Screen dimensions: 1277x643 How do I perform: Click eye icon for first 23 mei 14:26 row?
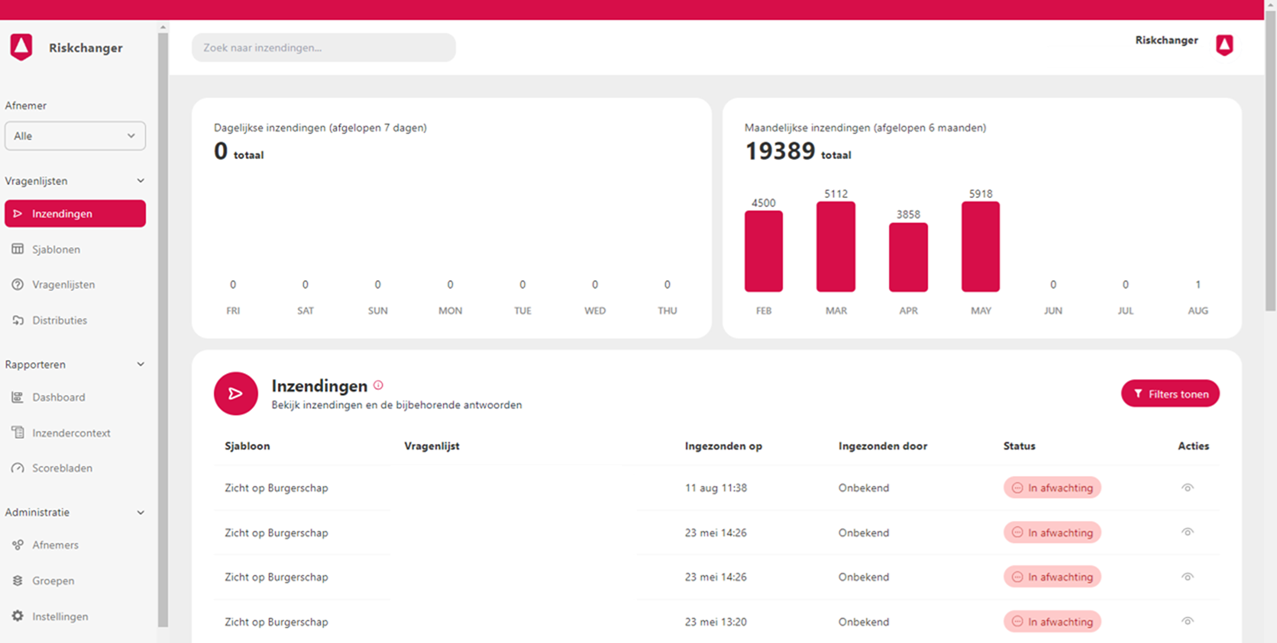tap(1188, 532)
